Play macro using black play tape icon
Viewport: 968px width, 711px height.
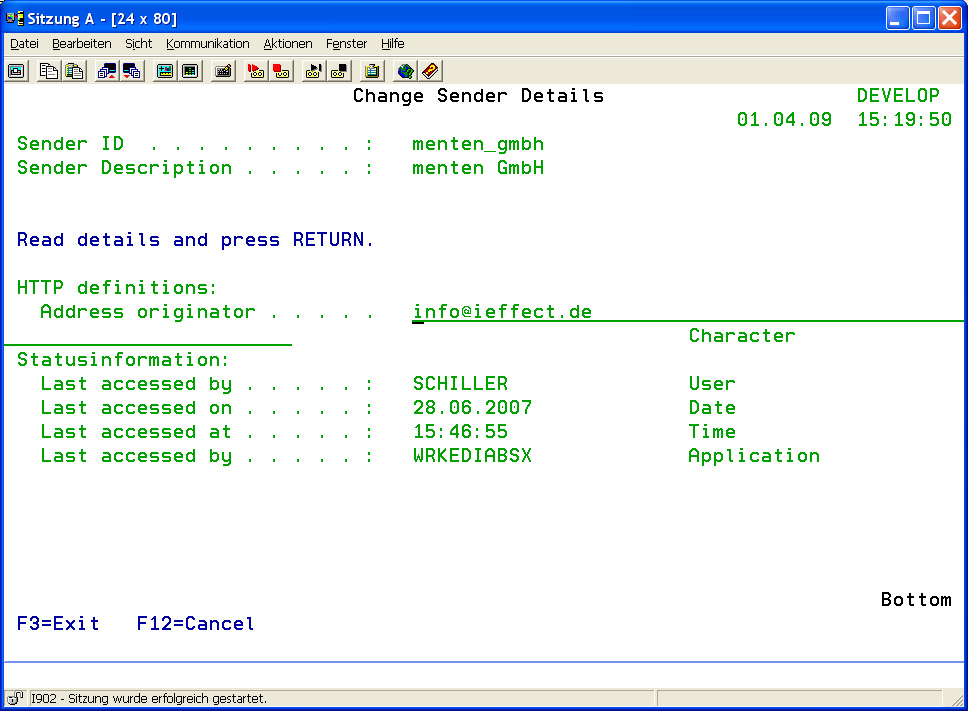(x=314, y=71)
